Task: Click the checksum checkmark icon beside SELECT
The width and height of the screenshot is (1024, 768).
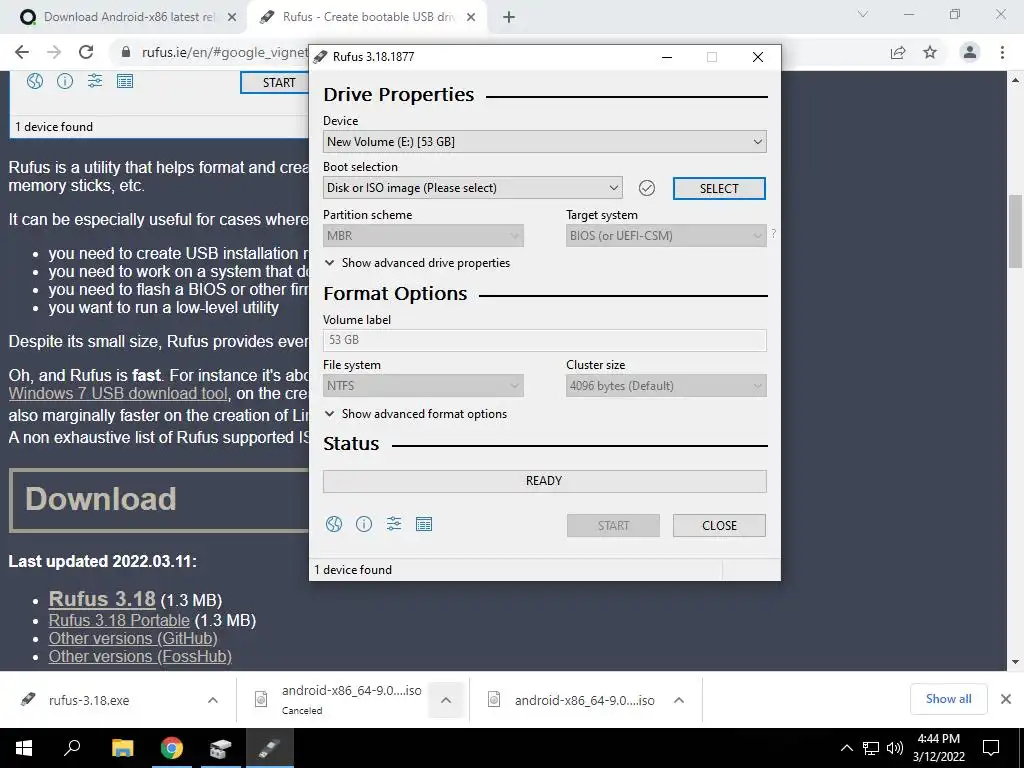Action: click(x=647, y=188)
